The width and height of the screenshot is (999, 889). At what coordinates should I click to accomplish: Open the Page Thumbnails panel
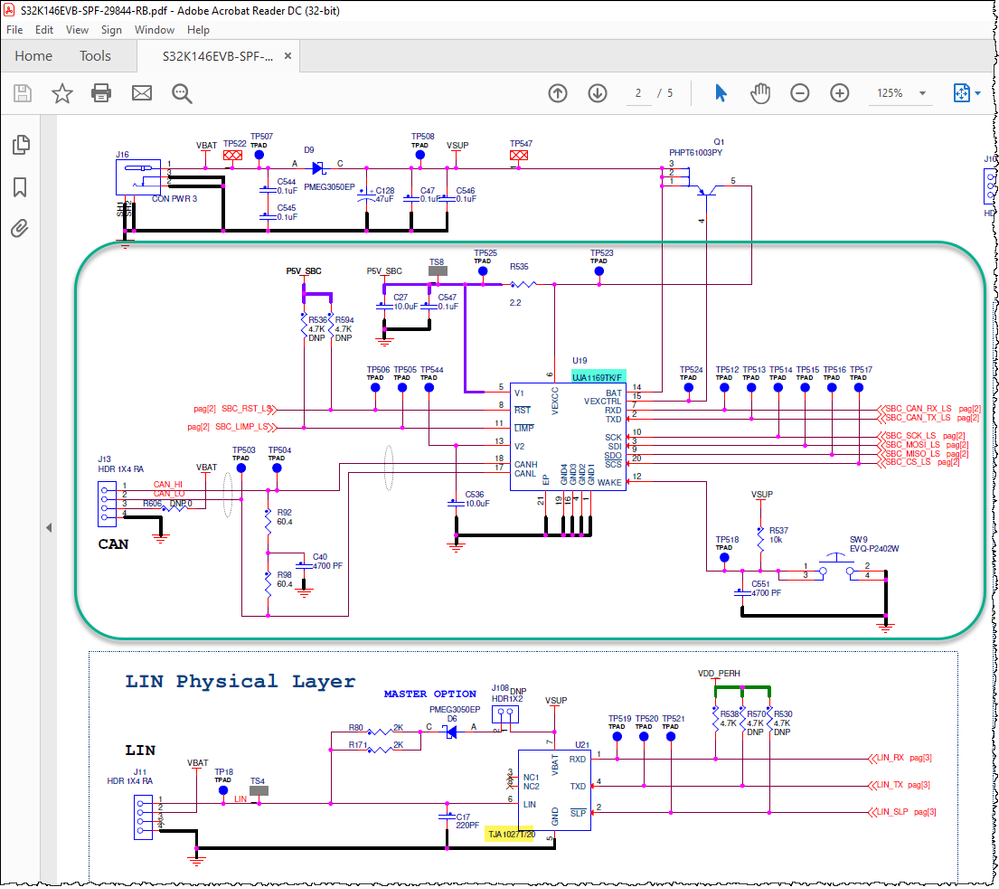coord(21,144)
